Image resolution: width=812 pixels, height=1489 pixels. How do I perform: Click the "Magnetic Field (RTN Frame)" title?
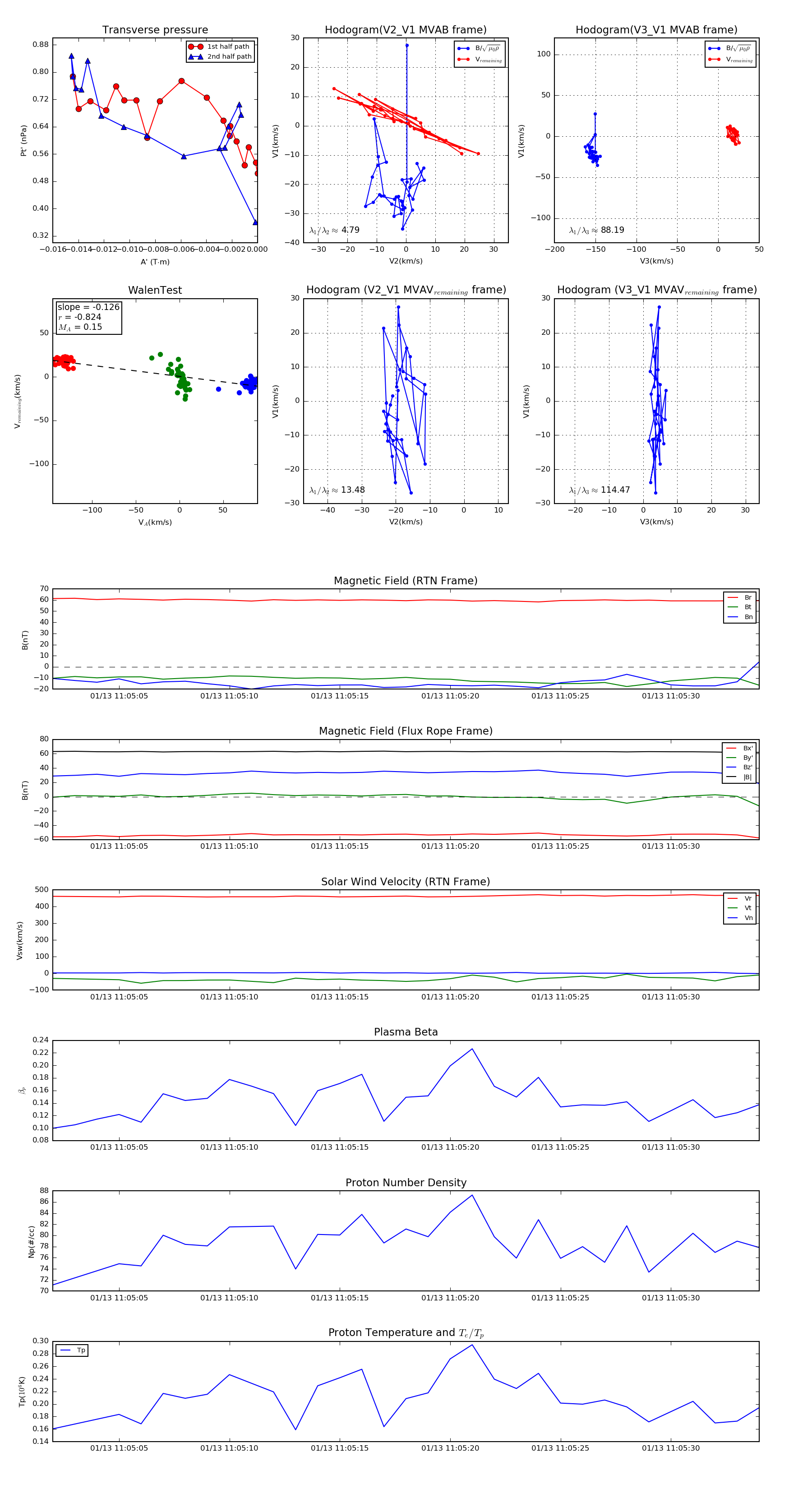point(406,581)
